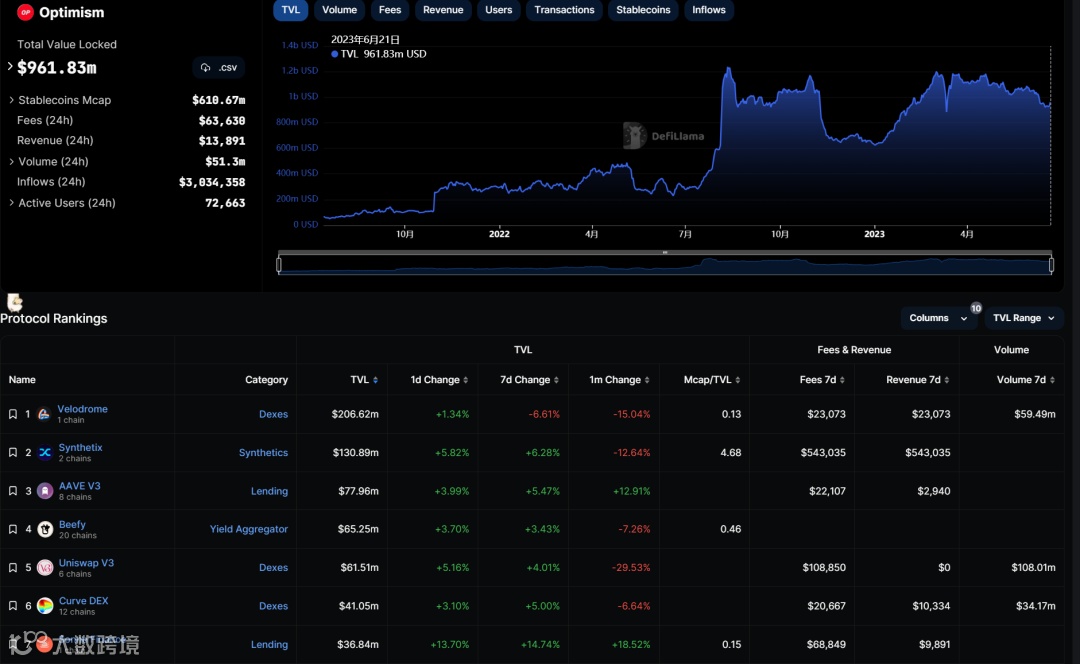Click the Protocol Rankings heading
This screenshot has height=664, width=1080.
(x=54, y=318)
